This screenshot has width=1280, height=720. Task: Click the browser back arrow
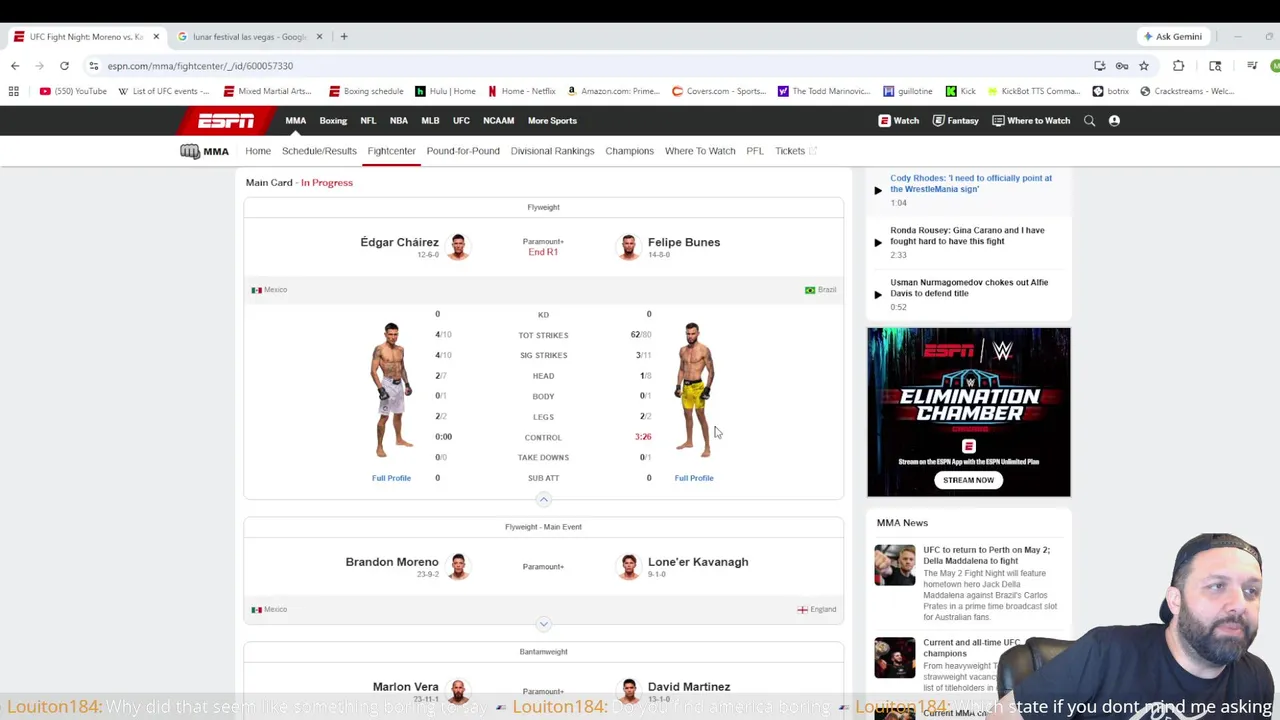click(x=15, y=66)
